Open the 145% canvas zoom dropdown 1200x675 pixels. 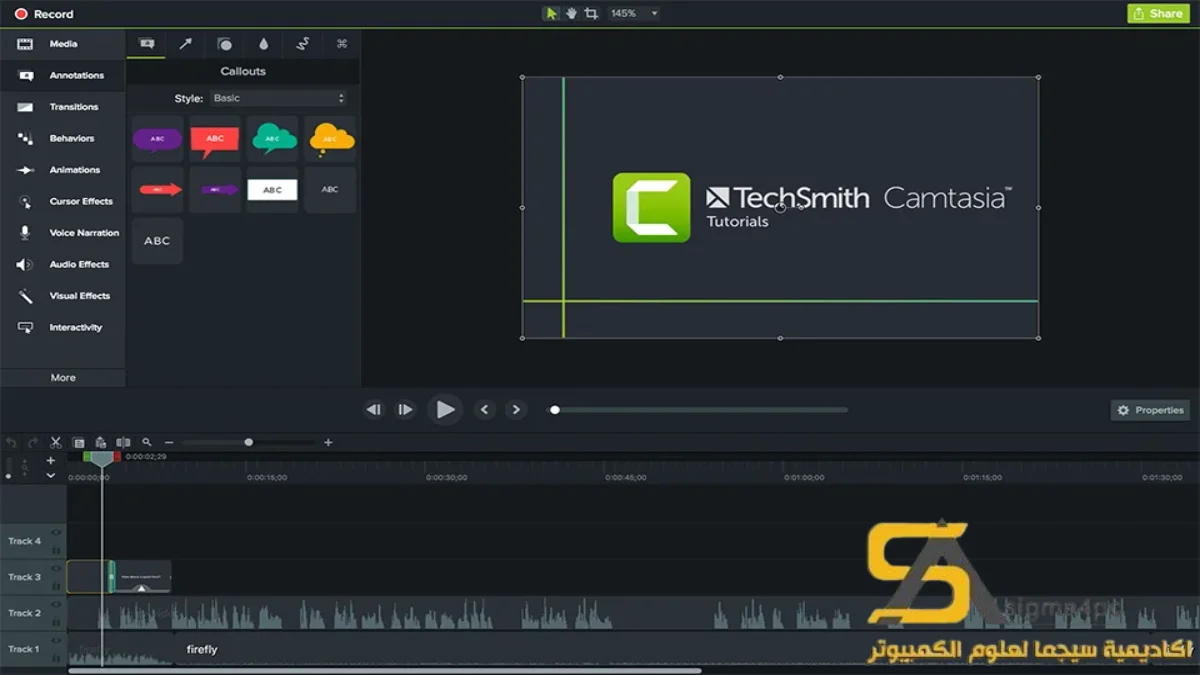[634, 13]
